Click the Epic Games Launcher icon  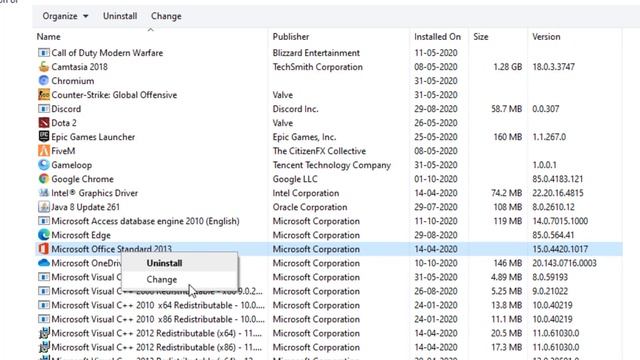click(x=44, y=137)
